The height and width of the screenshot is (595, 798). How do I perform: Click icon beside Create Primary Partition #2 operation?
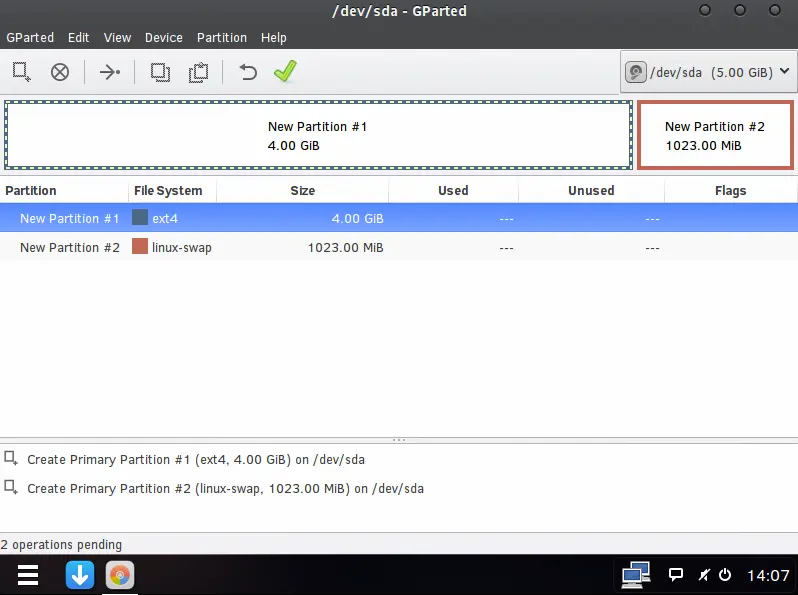11,488
